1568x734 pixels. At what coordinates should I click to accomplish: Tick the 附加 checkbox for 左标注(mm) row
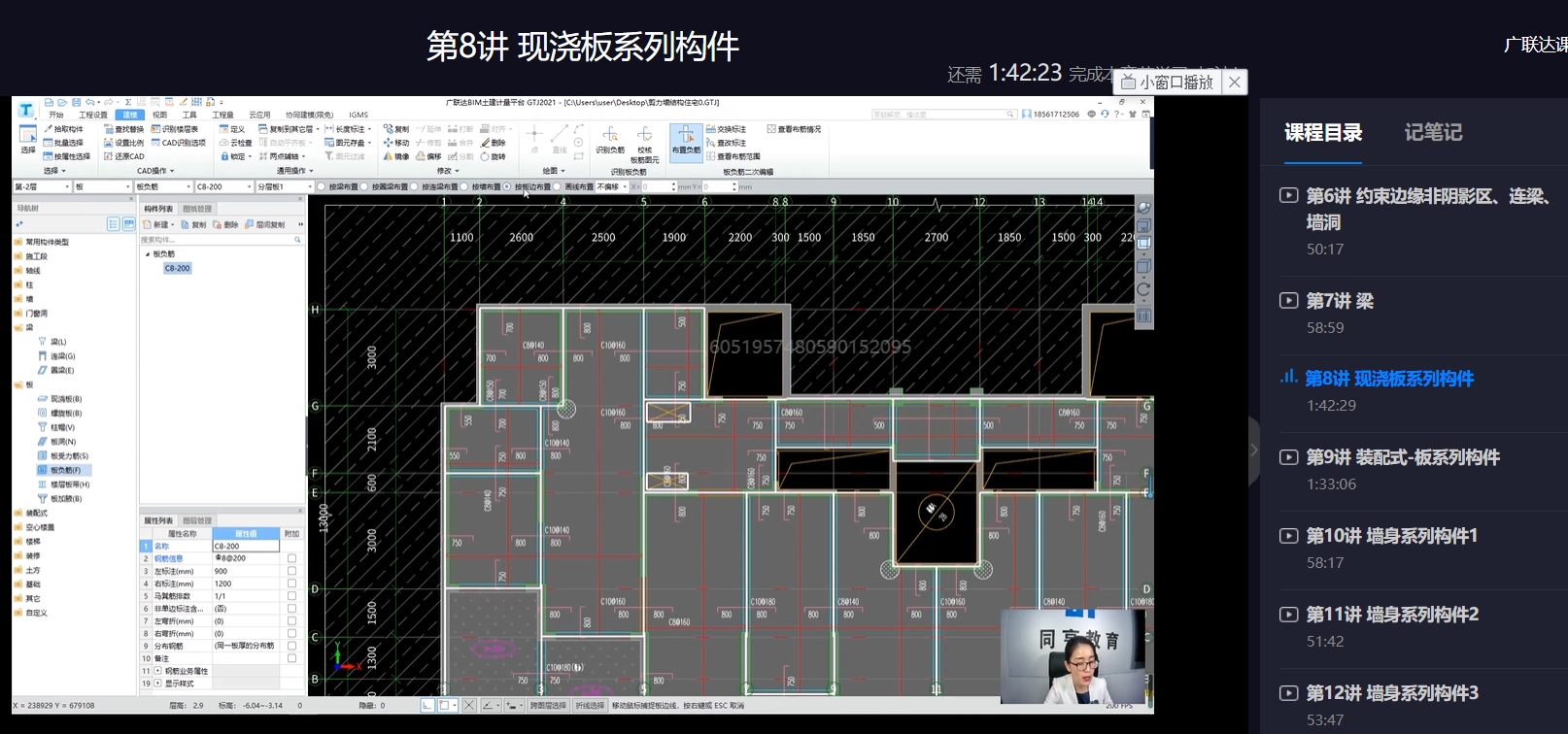[x=291, y=572]
